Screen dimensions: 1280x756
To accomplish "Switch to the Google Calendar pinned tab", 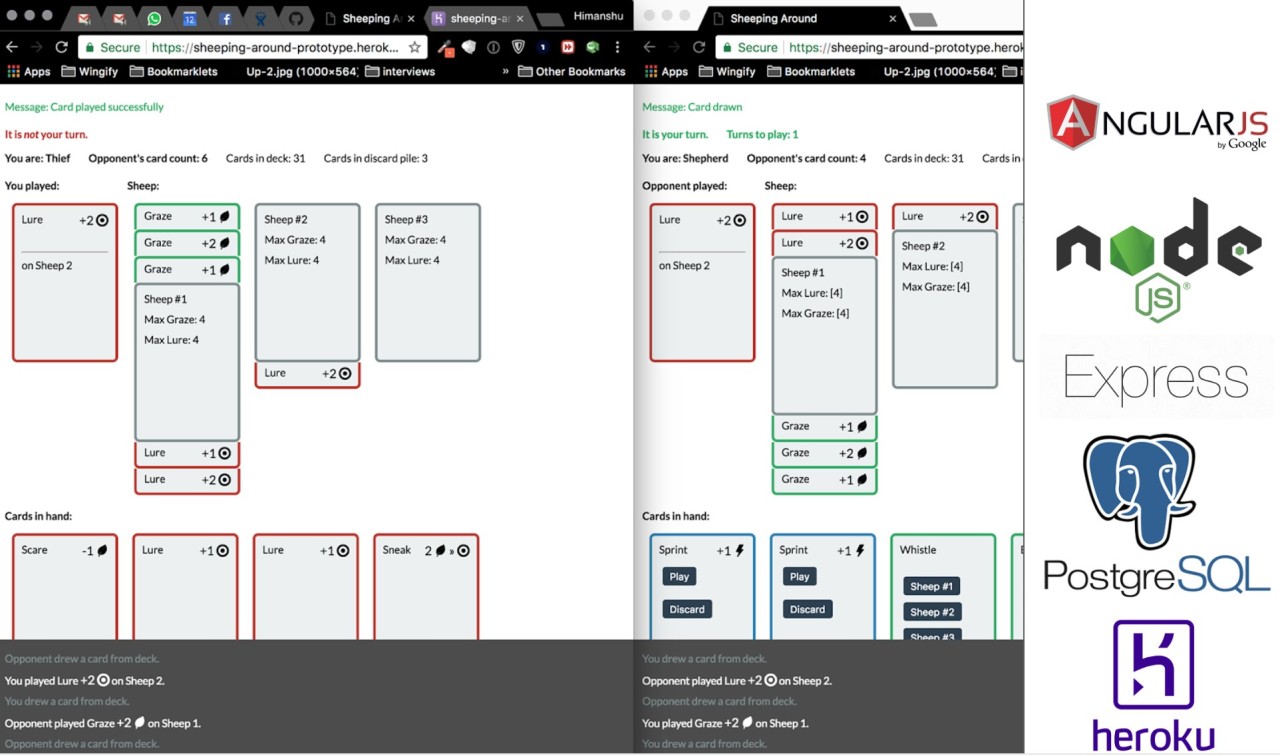I will tap(189, 18).
